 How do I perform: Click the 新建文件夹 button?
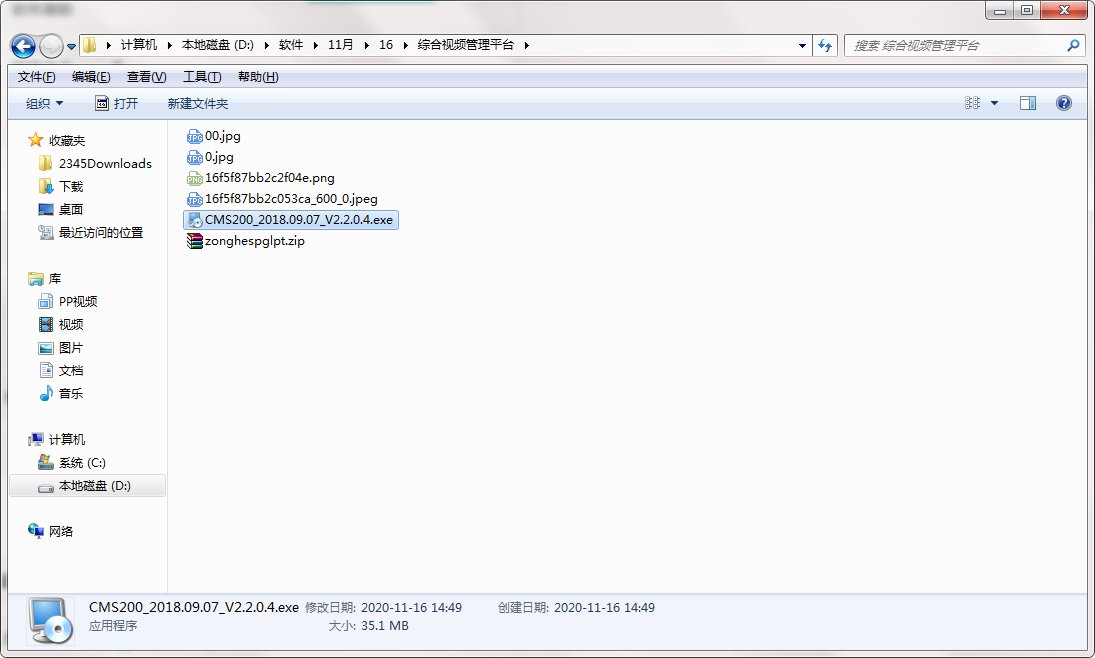click(x=198, y=103)
